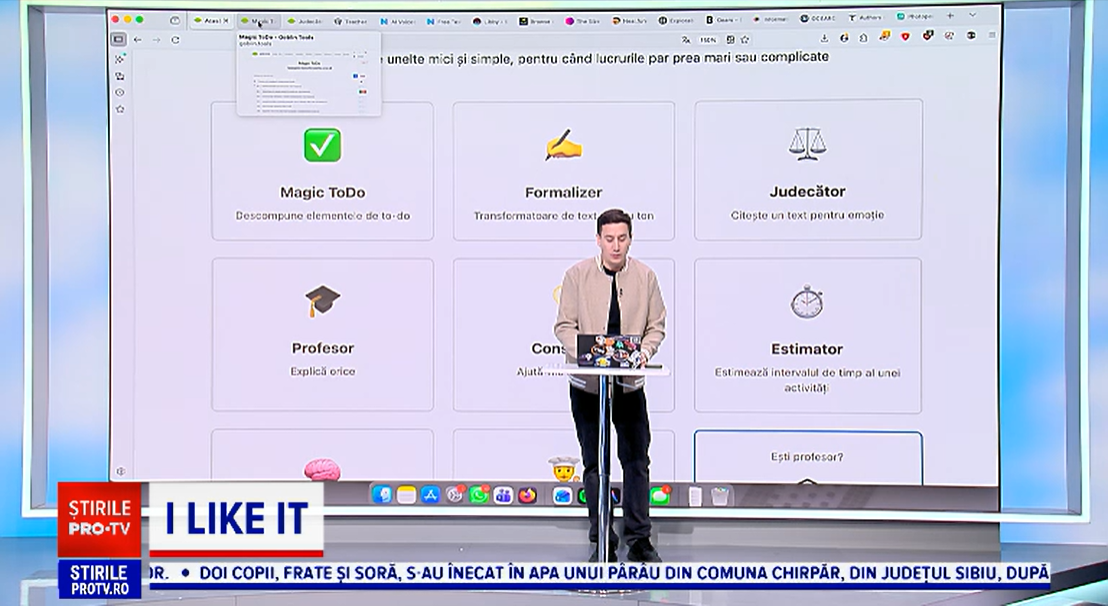Toggle the adblock shield extension
The width and height of the screenshot is (1108, 606).
tap(904, 37)
